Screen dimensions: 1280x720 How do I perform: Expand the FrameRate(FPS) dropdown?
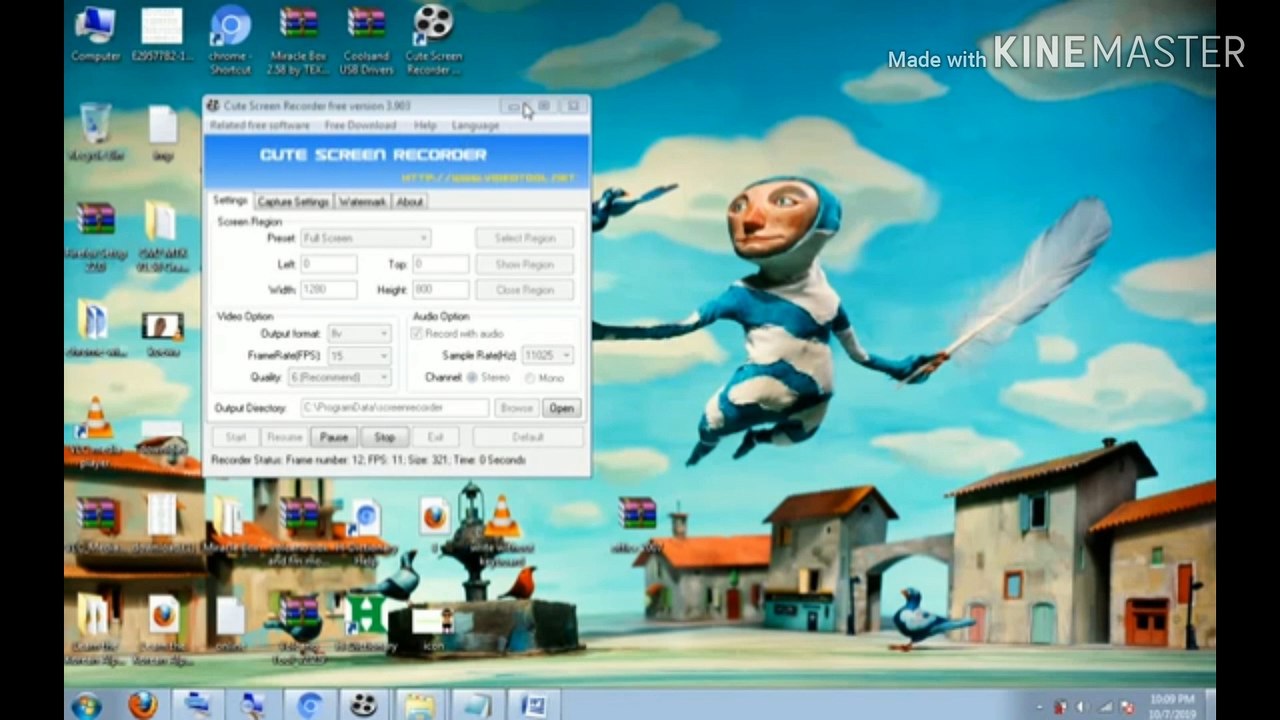coord(358,355)
